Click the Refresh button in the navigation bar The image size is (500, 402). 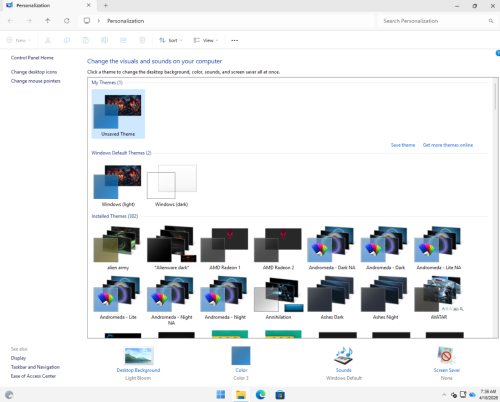[x=67, y=21]
